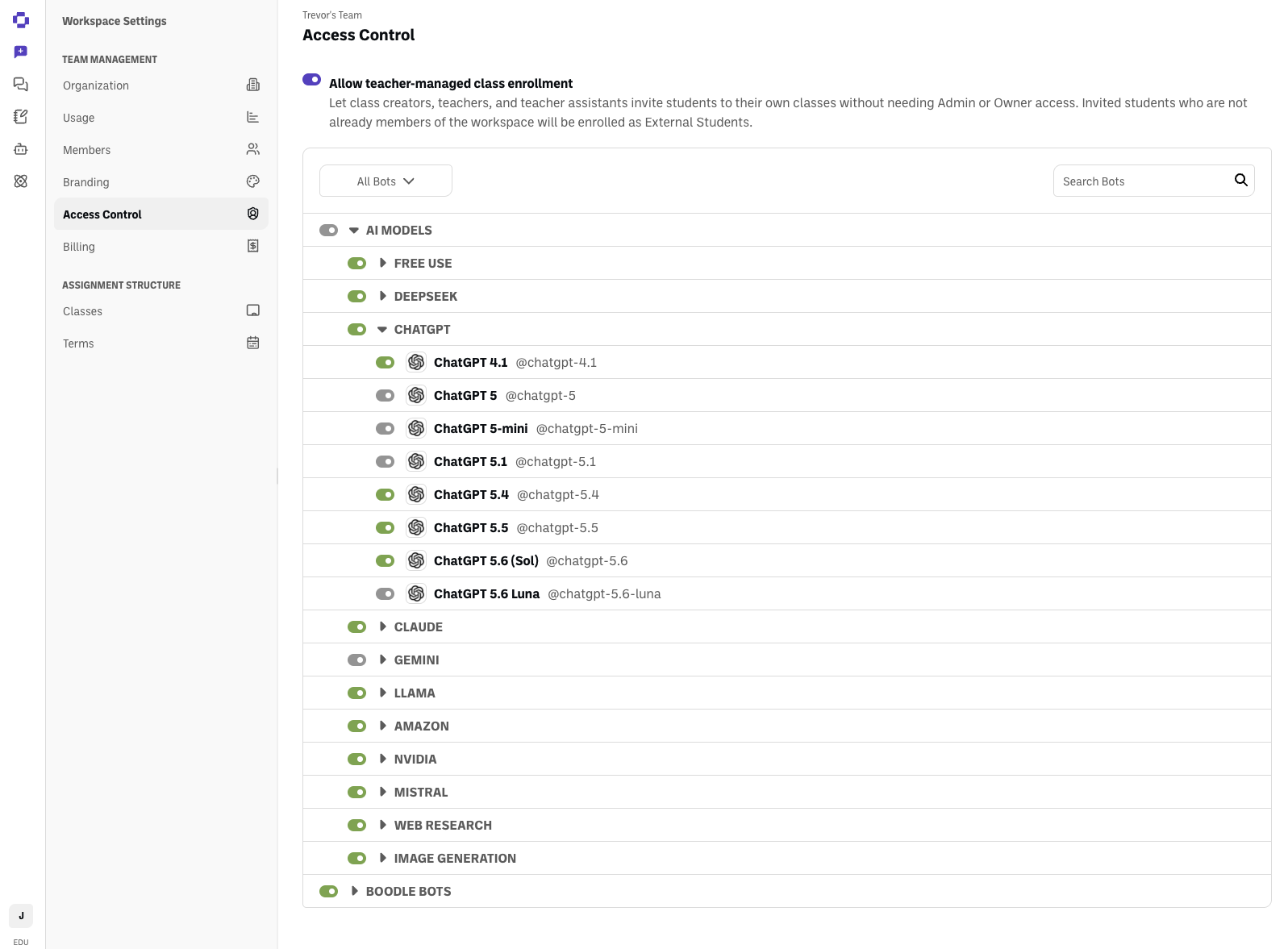Viewport: 1288px width, 949px height.
Task: Expand the IMAGE GENERATION group arrow
Action: pyautogui.click(x=382, y=858)
